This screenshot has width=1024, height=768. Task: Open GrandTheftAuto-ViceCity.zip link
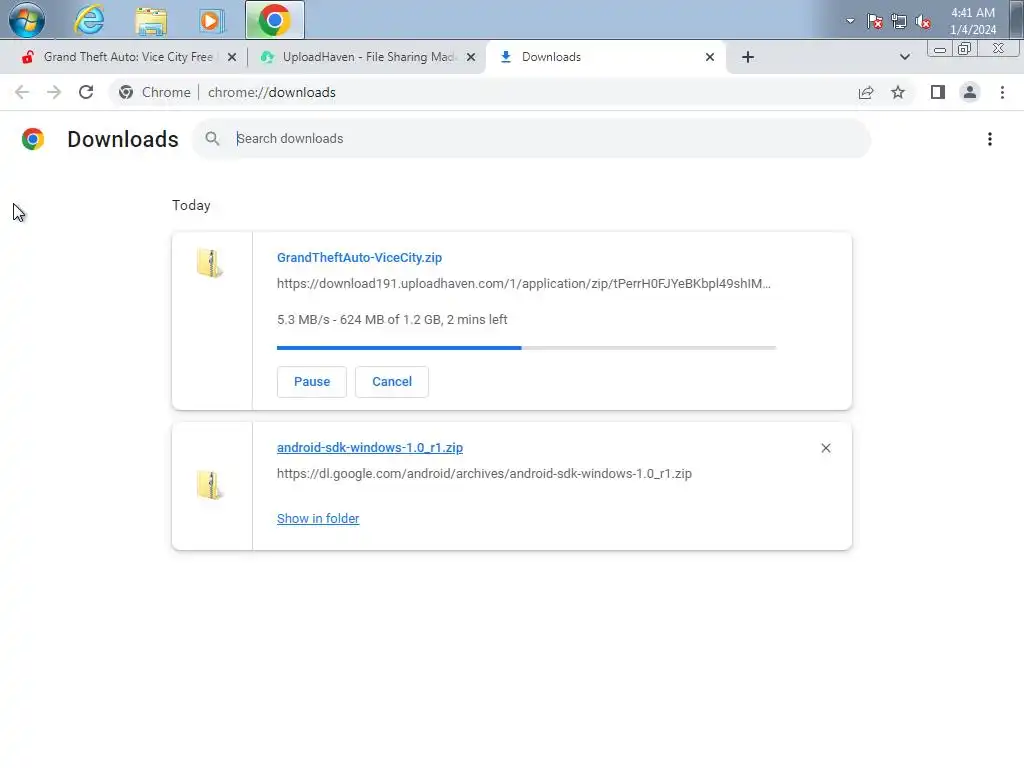coord(359,257)
